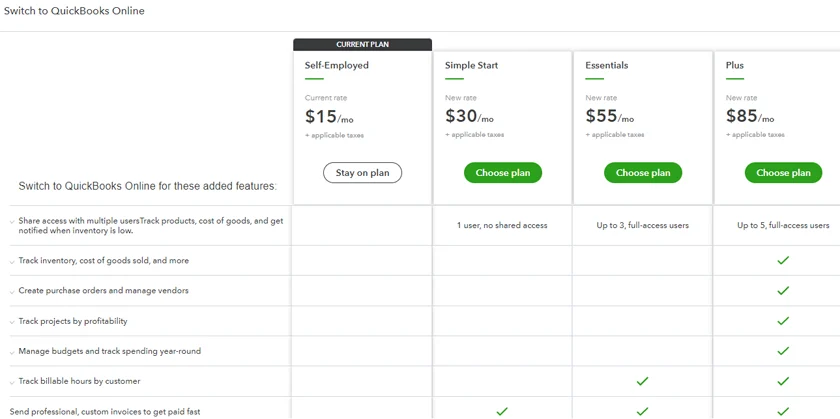The width and height of the screenshot is (840, 419).
Task: Click the '1 user, no shared access' cell
Action: pyautogui.click(x=502, y=226)
